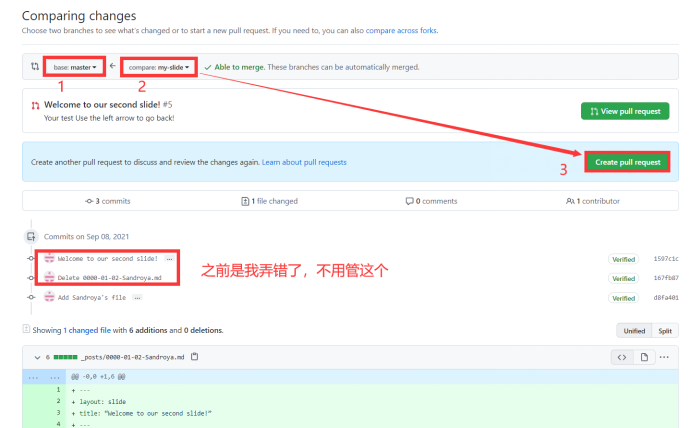Switch to the 1 contributor tab
Screen dimensions: 692x428
pyautogui.click(x=593, y=201)
